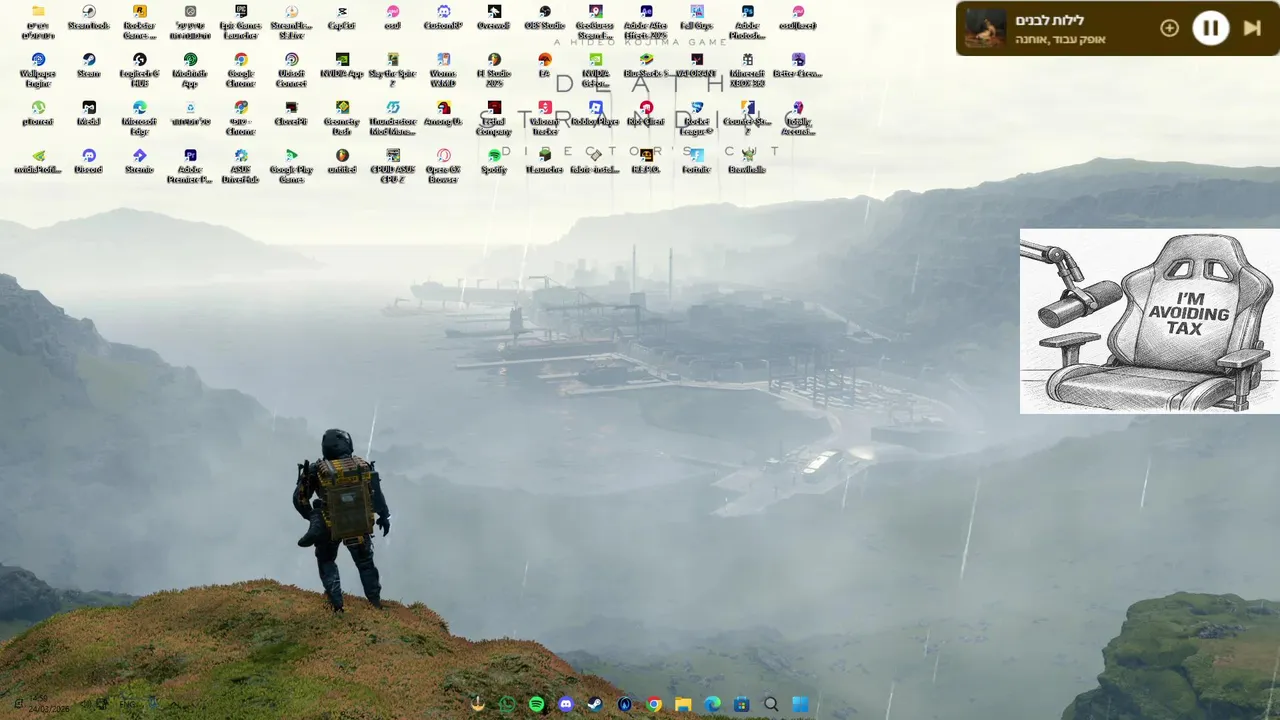Select the Spotify desktop shortcut
Screen dimensions: 1280x720
494,162
